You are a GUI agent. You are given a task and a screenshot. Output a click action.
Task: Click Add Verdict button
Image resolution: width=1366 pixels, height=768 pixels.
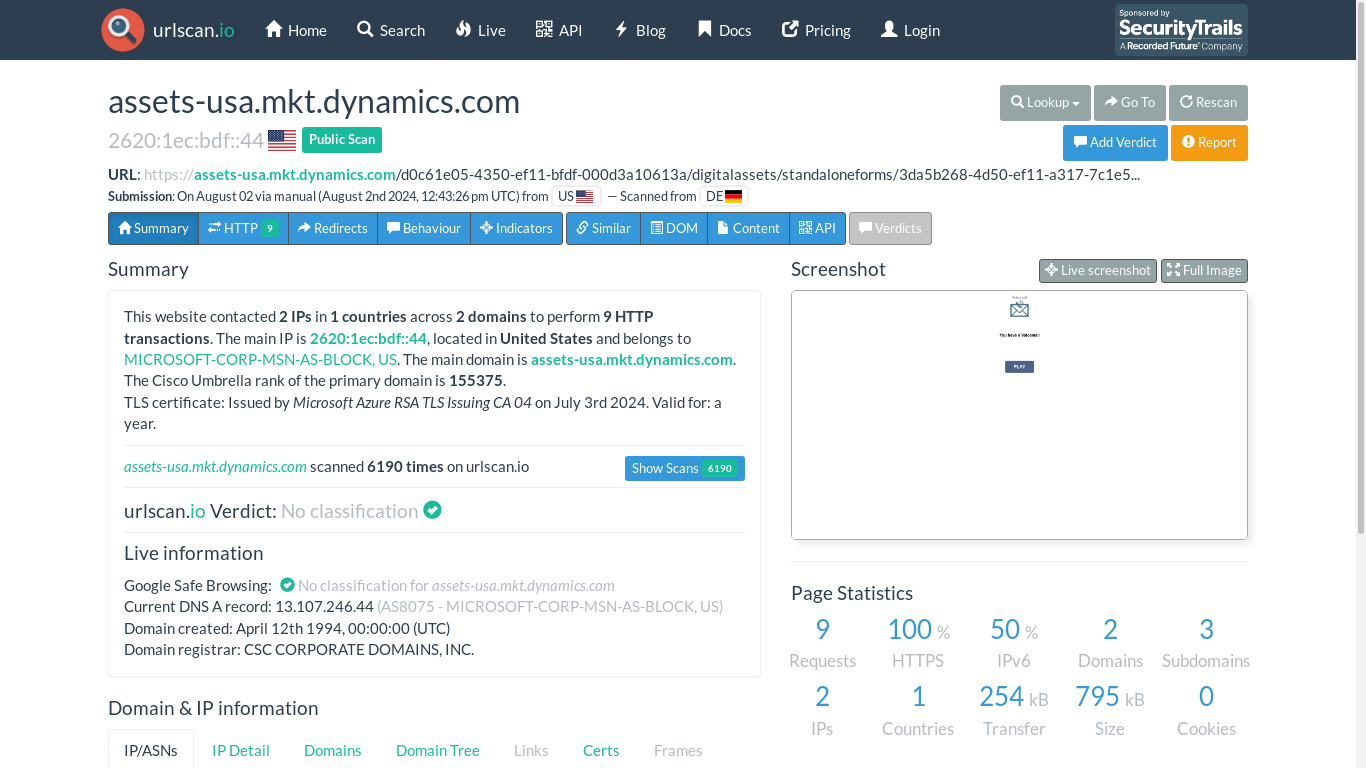(x=1115, y=143)
